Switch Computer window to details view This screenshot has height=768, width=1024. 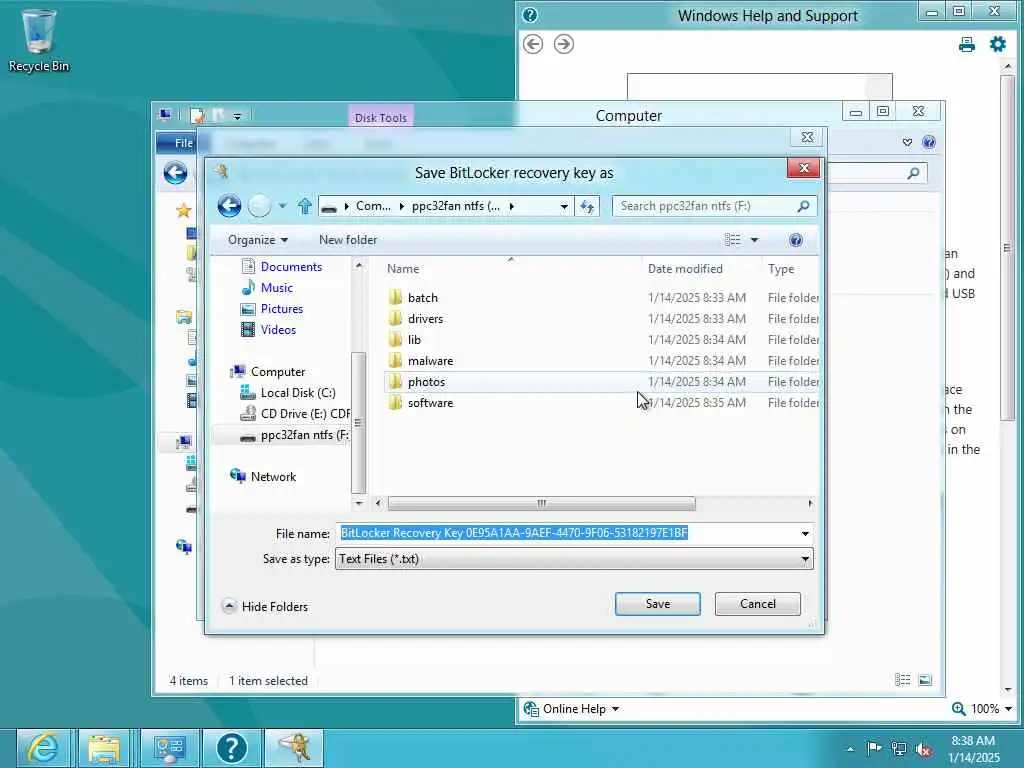(903, 680)
